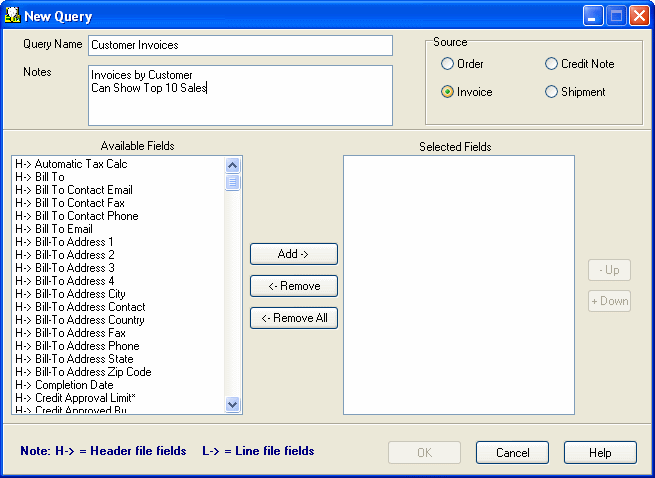The height and width of the screenshot is (478, 655).
Task: Click the Available Fields scrollbar thumb
Action: [x=233, y=182]
